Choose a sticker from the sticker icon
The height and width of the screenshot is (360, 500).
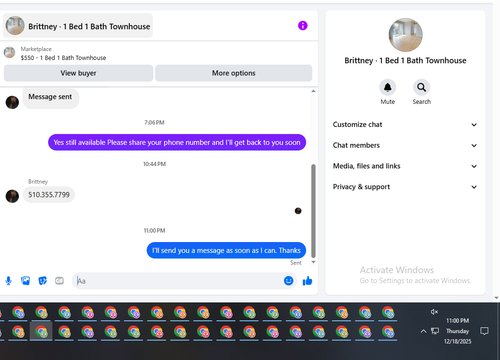pyautogui.click(x=43, y=281)
